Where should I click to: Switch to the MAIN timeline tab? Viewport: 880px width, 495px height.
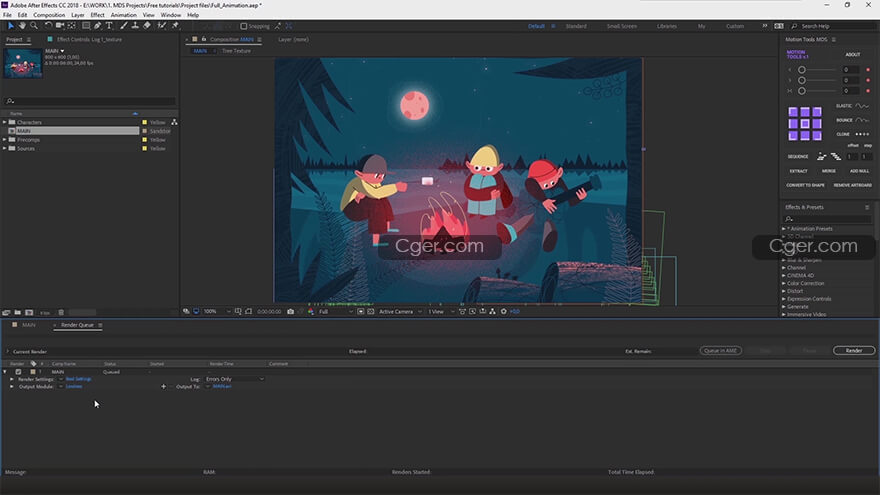(x=29, y=325)
